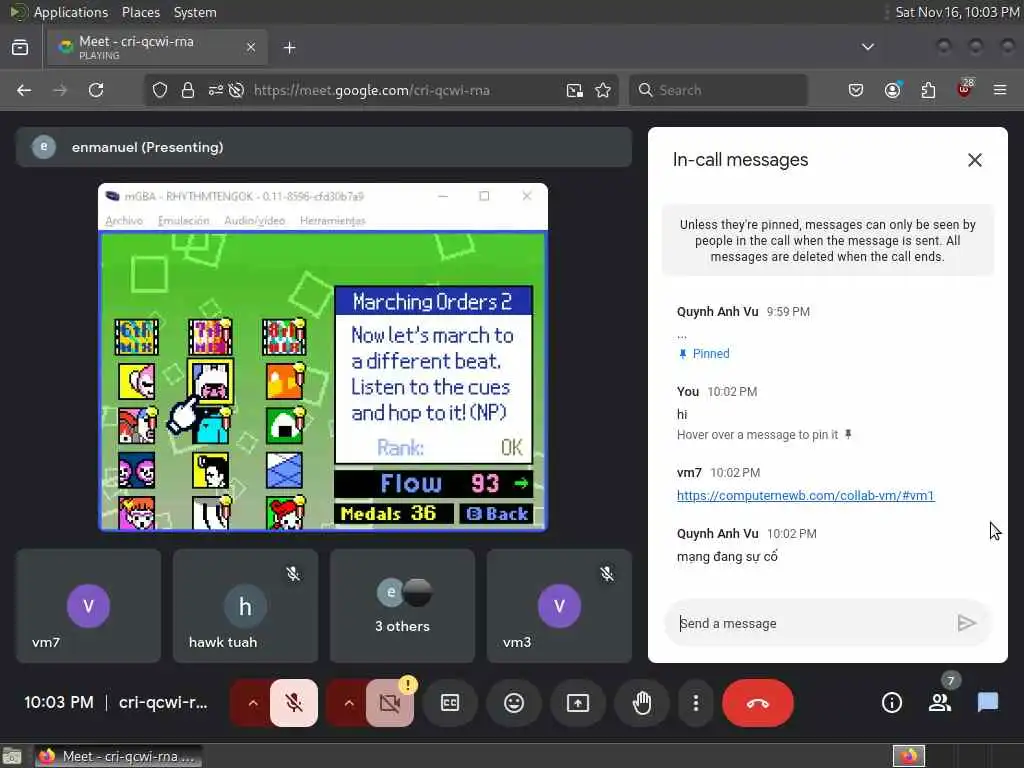Close the Meet browser tab
Viewport: 1024px width, 768px height.
pos(251,47)
